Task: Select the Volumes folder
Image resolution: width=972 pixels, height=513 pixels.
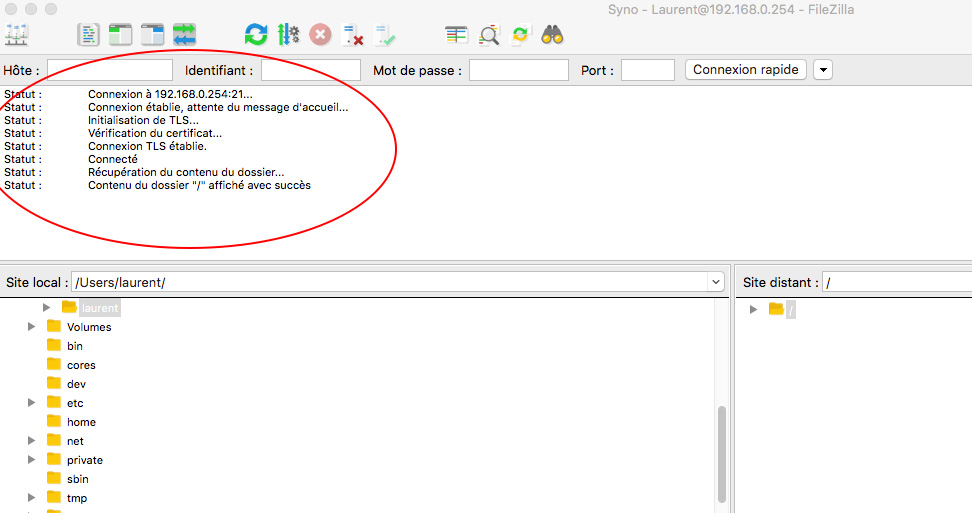Action: point(89,327)
